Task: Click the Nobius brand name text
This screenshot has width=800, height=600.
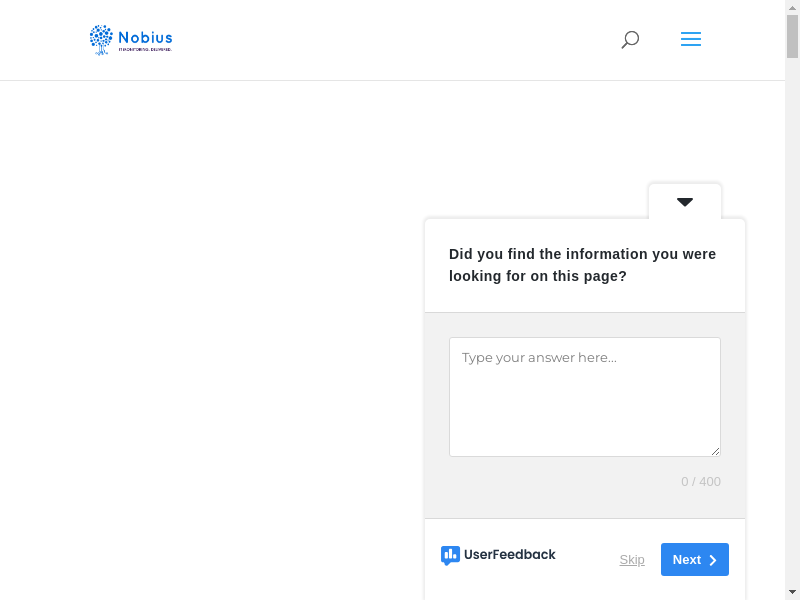Action: click(x=145, y=38)
